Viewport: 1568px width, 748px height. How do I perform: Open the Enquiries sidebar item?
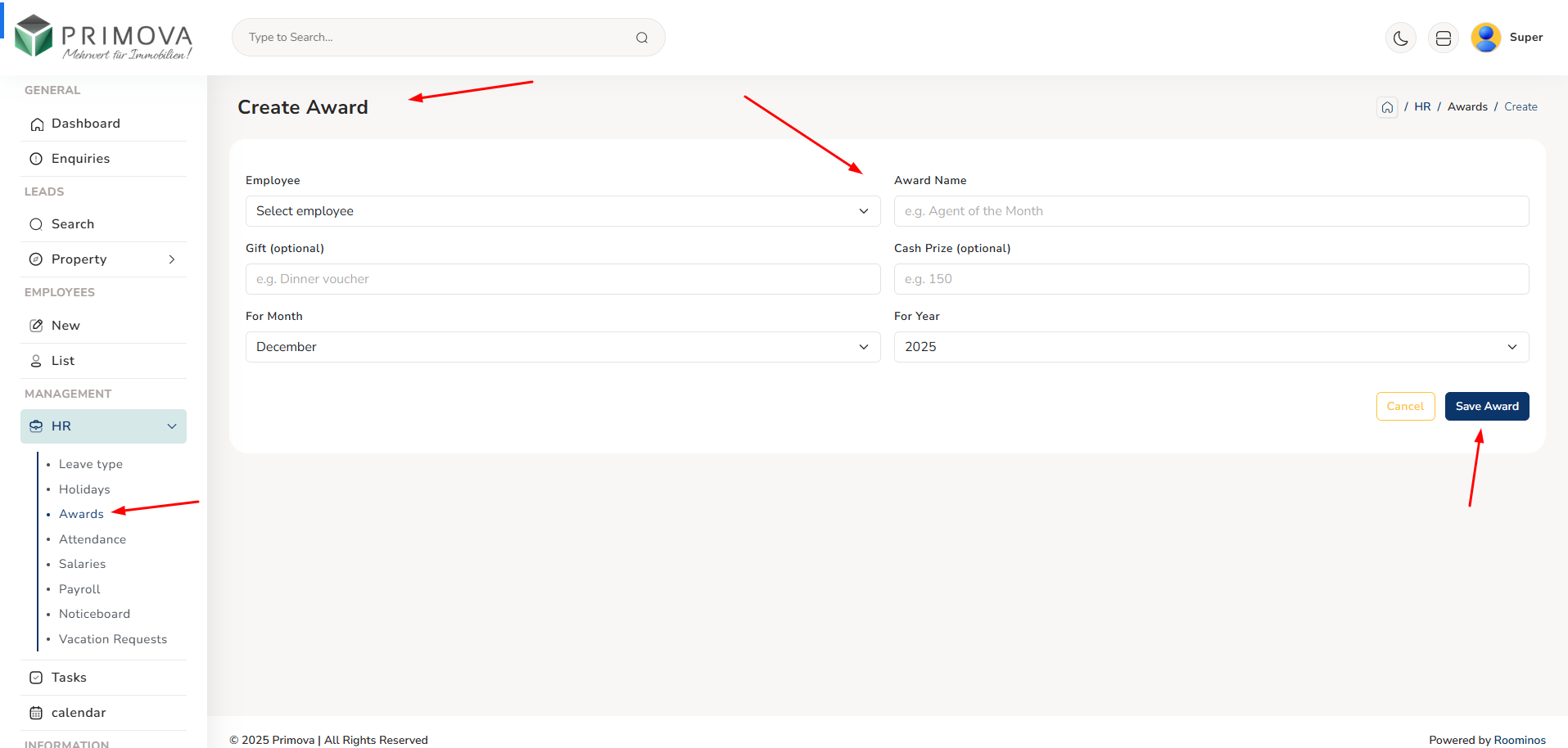coord(80,159)
